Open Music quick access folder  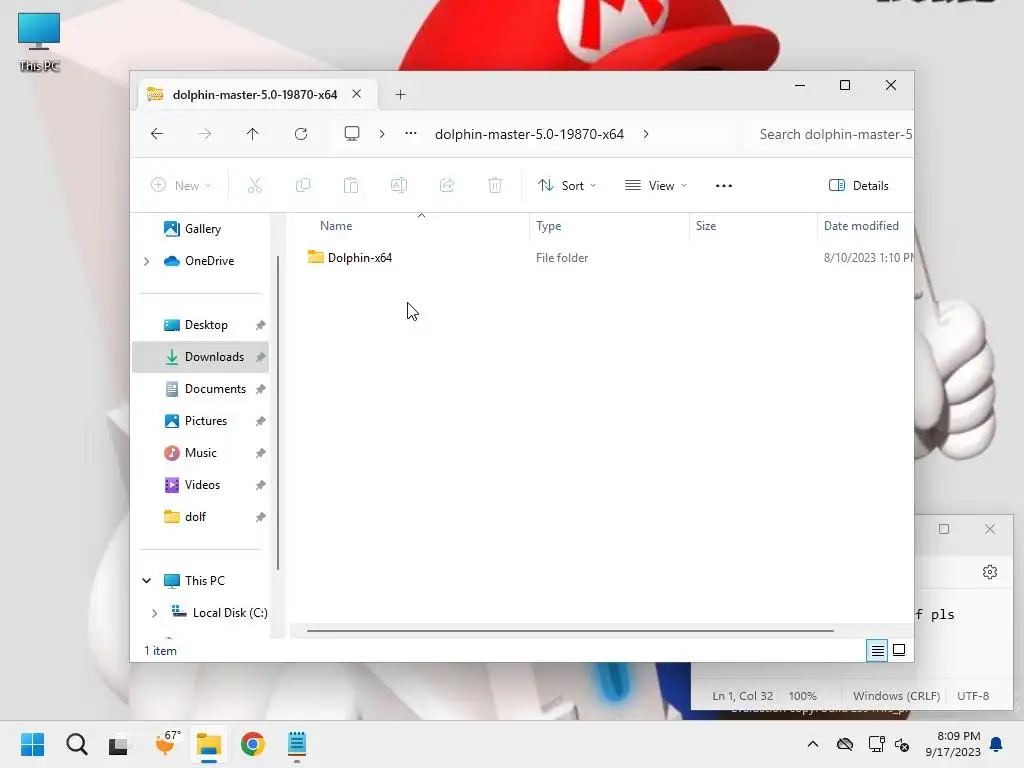click(200, 453)
